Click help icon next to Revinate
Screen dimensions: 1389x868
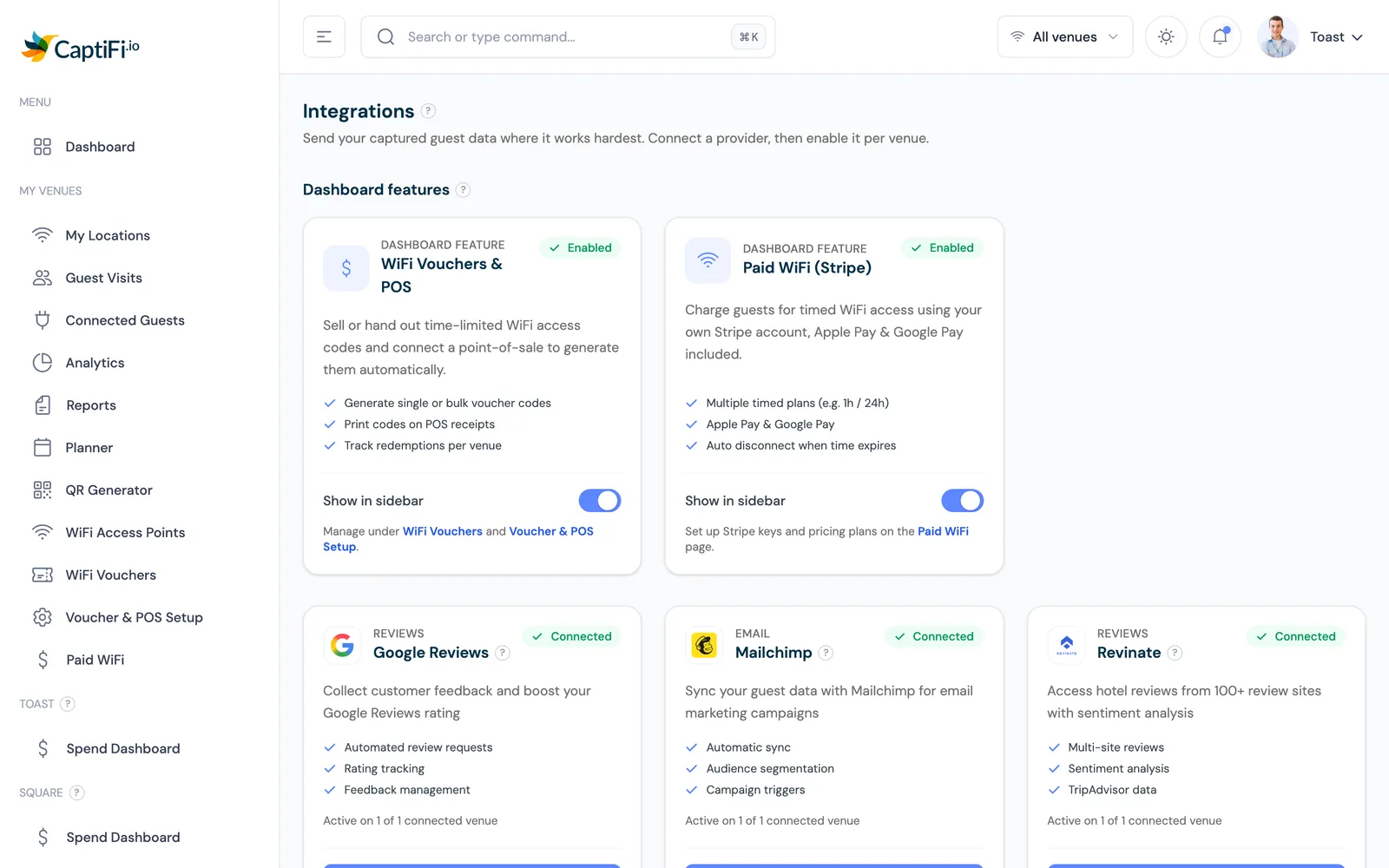point(1175,653)
